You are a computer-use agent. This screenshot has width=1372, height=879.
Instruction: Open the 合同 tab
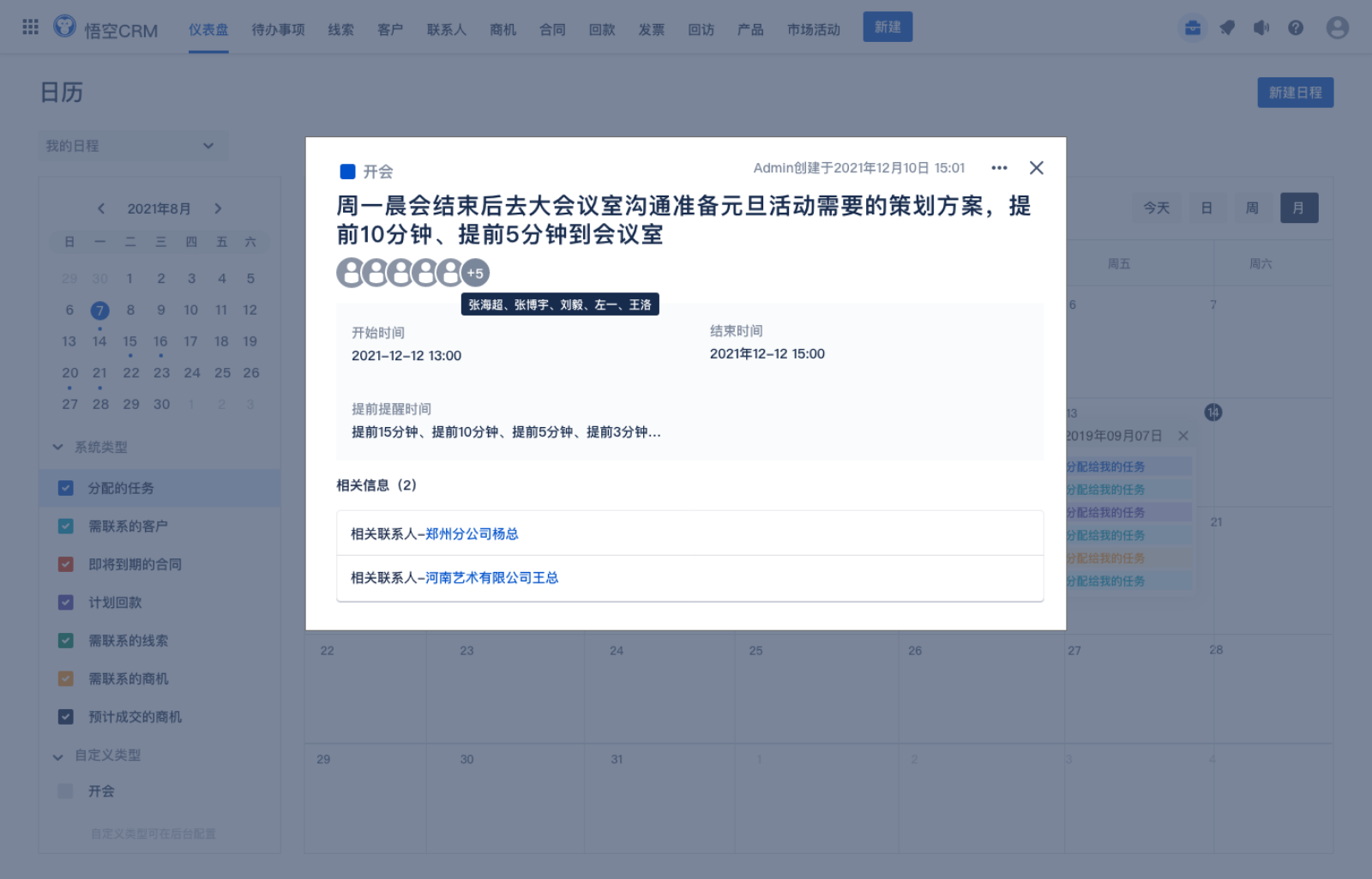pyautogui.click(x=552, y=30)
